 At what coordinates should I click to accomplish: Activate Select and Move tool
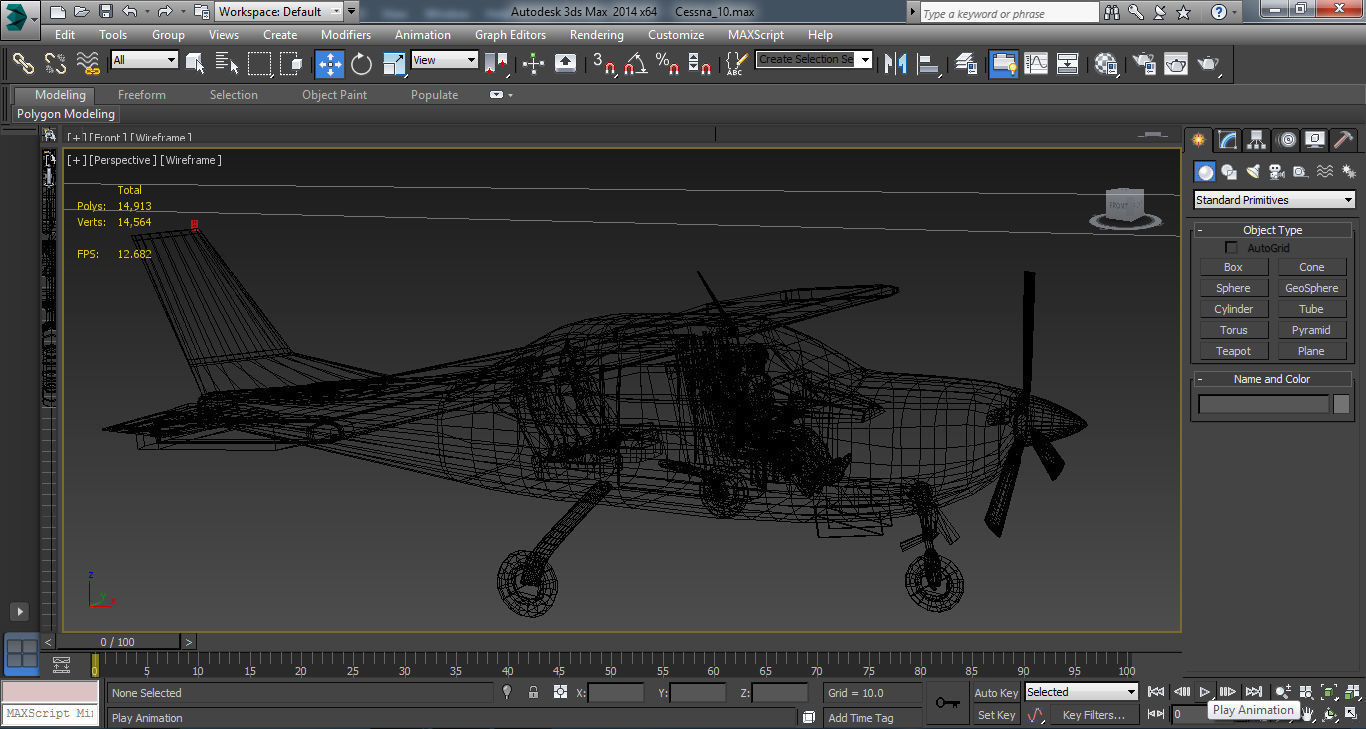pyautogui.click(x=330, y=64)
